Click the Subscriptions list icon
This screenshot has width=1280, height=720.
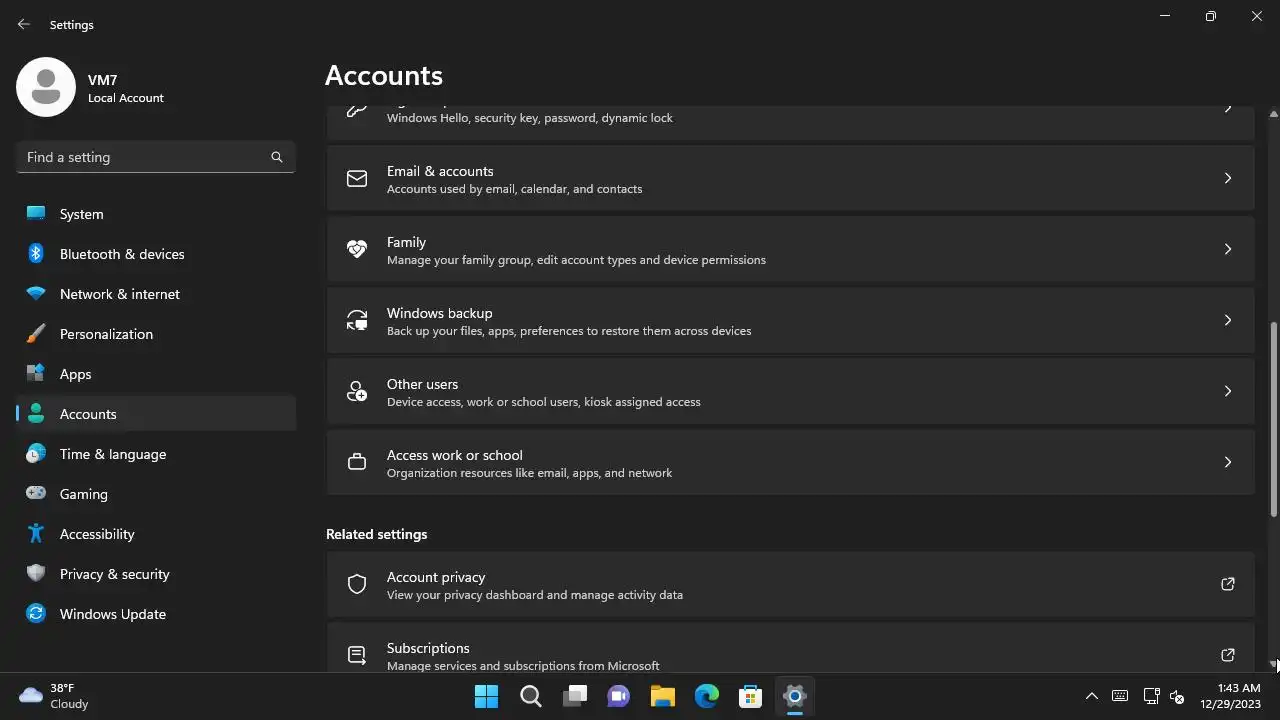[x=357, y=655]
